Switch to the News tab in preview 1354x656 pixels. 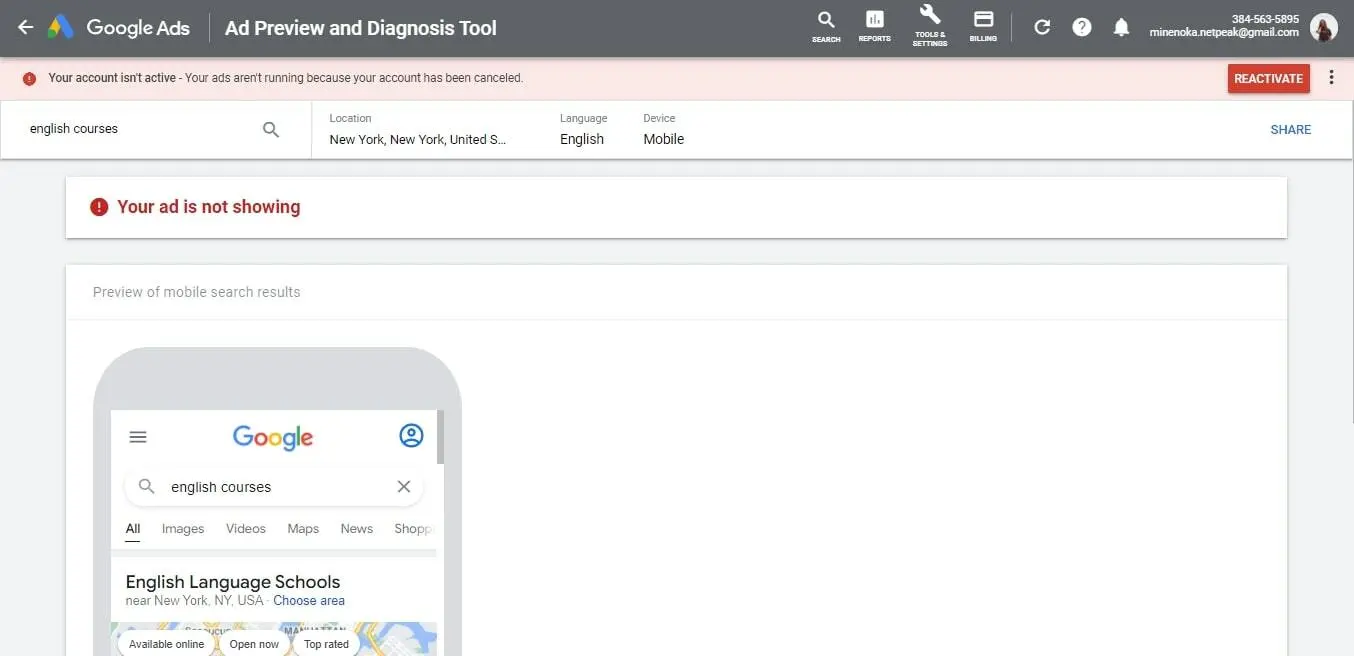coord(357,529)
